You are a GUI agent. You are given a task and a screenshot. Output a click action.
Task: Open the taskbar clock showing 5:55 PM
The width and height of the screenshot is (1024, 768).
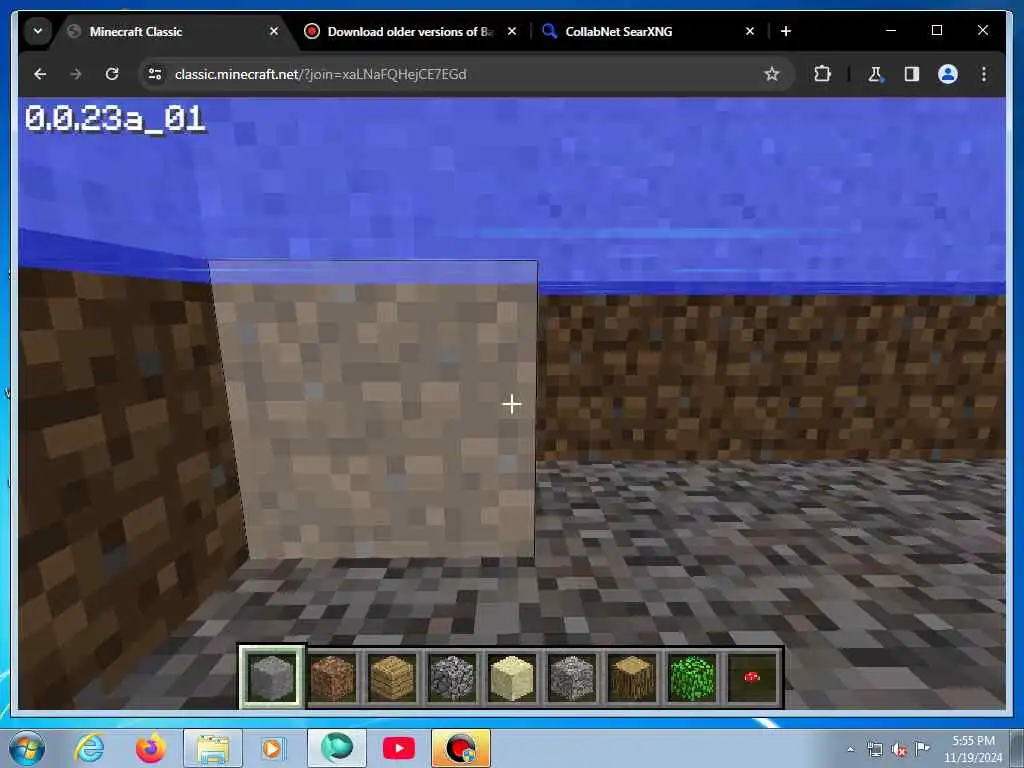pyautogui.click(x=973, y=748)
